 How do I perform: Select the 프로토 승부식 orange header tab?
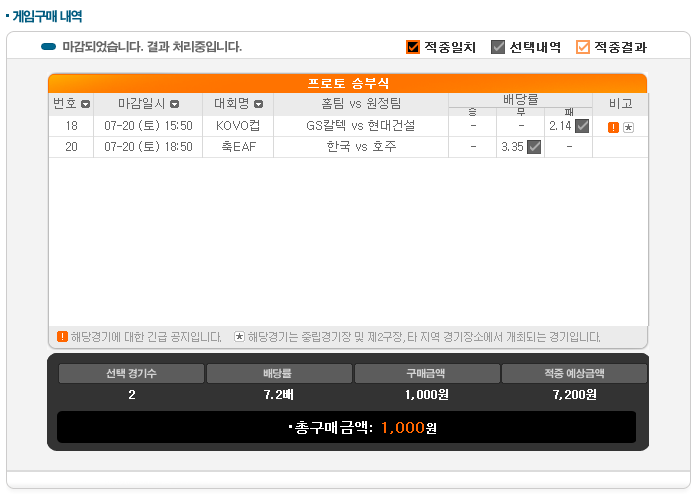pyautogui.click(x=348, y=84)
